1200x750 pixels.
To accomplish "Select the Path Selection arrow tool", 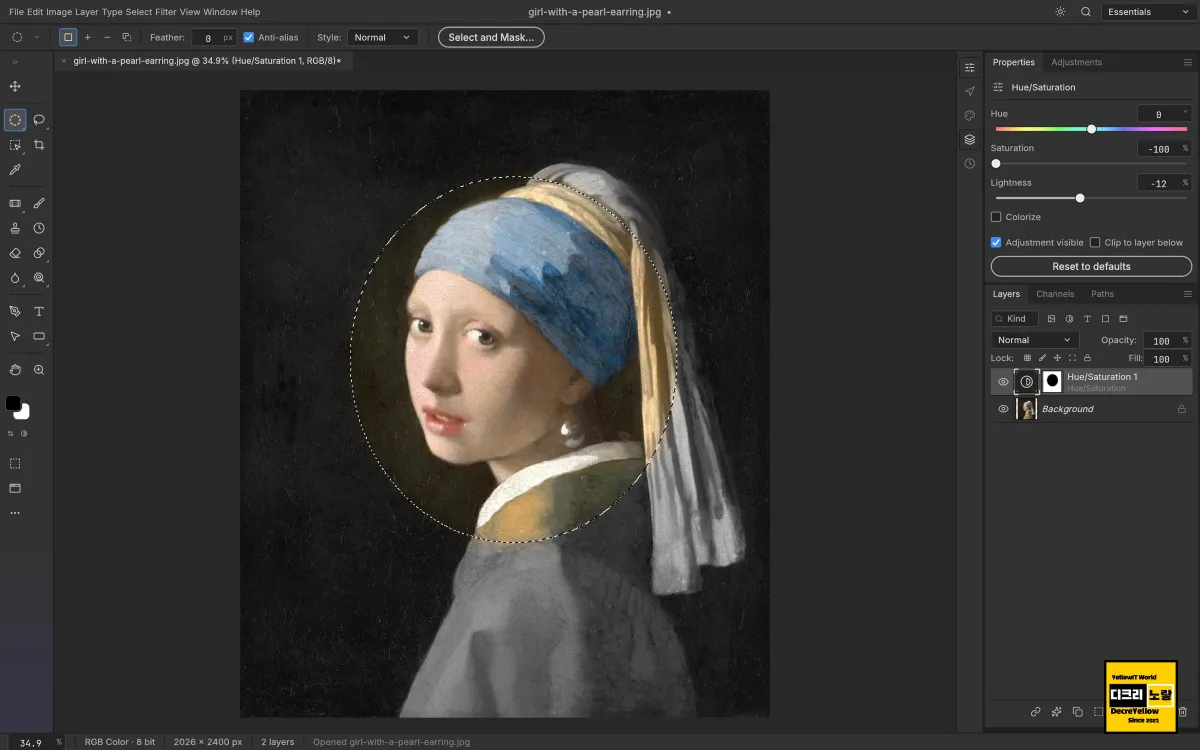I will (15, 336).
